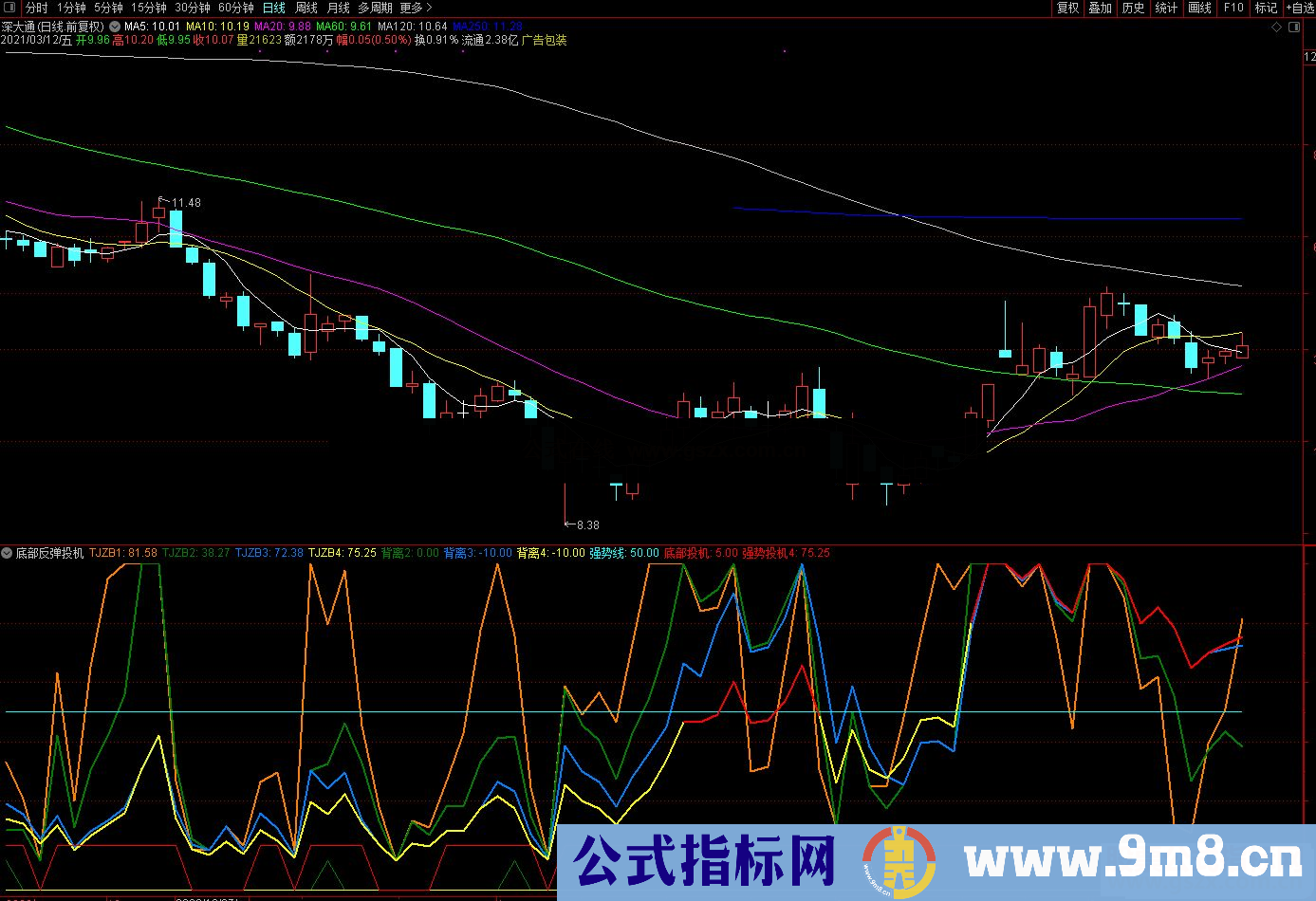
Task: Open F10 fundamental data icon
Action: tap(1233, 8)
